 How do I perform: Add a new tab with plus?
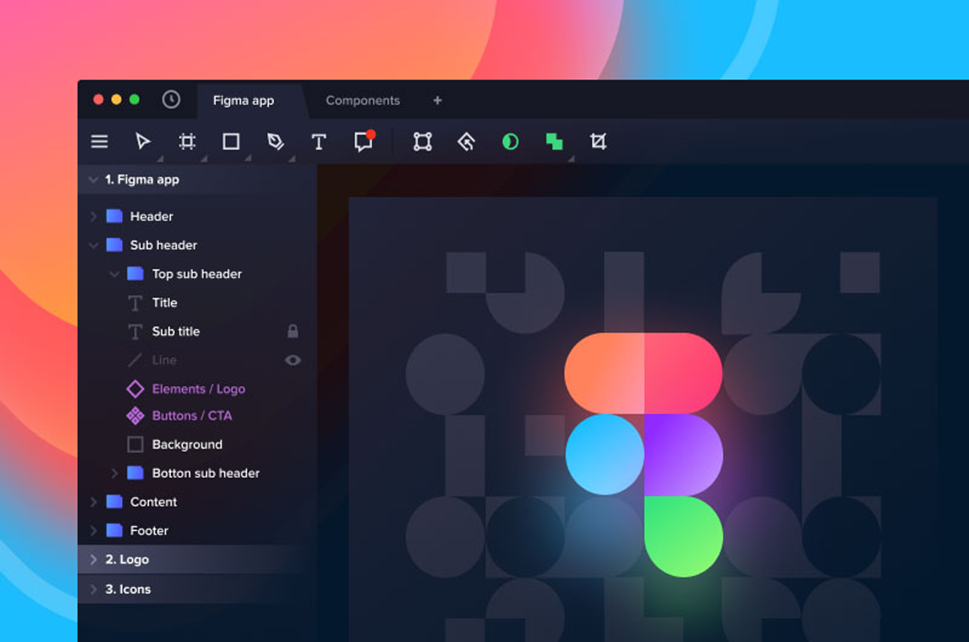(438, 100)
